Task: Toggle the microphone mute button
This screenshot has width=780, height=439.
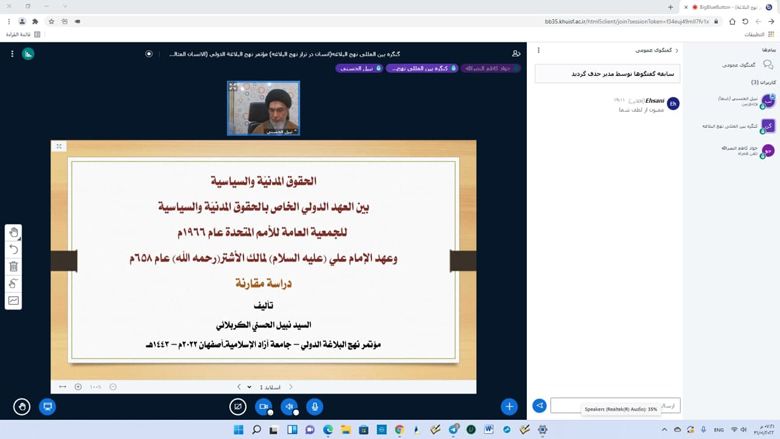Action: tap(315, 406)
